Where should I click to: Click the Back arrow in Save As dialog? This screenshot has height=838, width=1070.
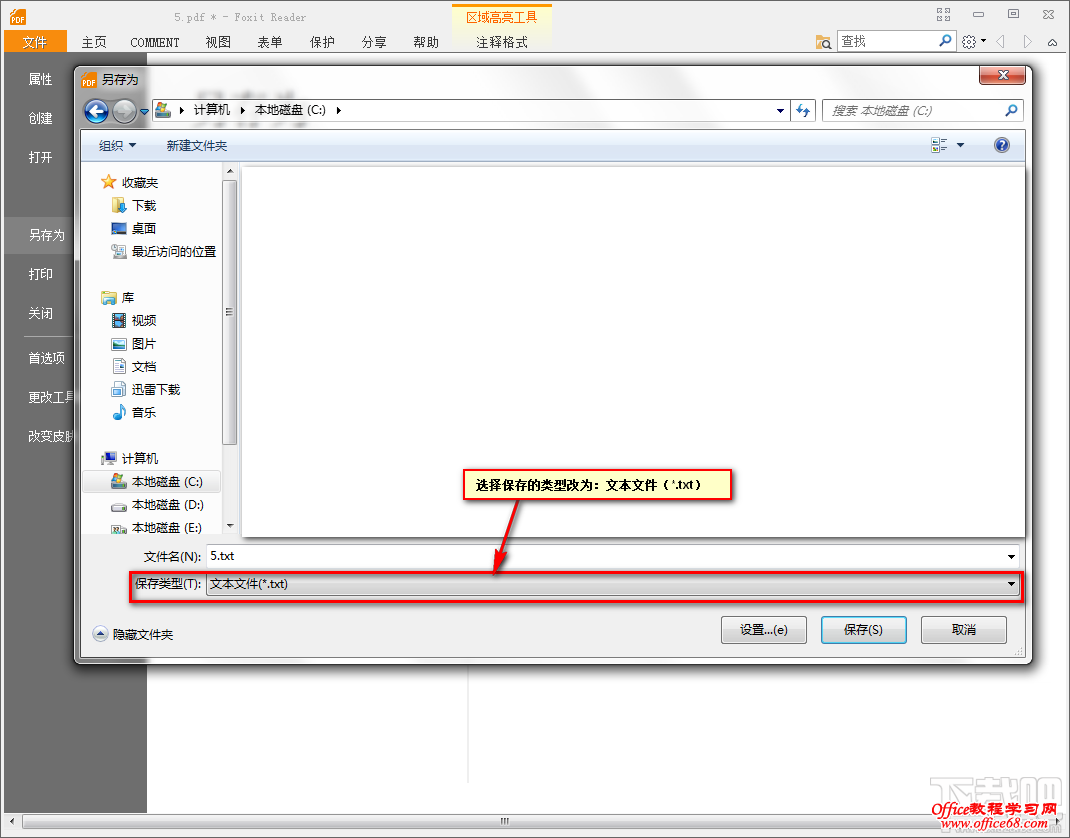click(96, 111)
